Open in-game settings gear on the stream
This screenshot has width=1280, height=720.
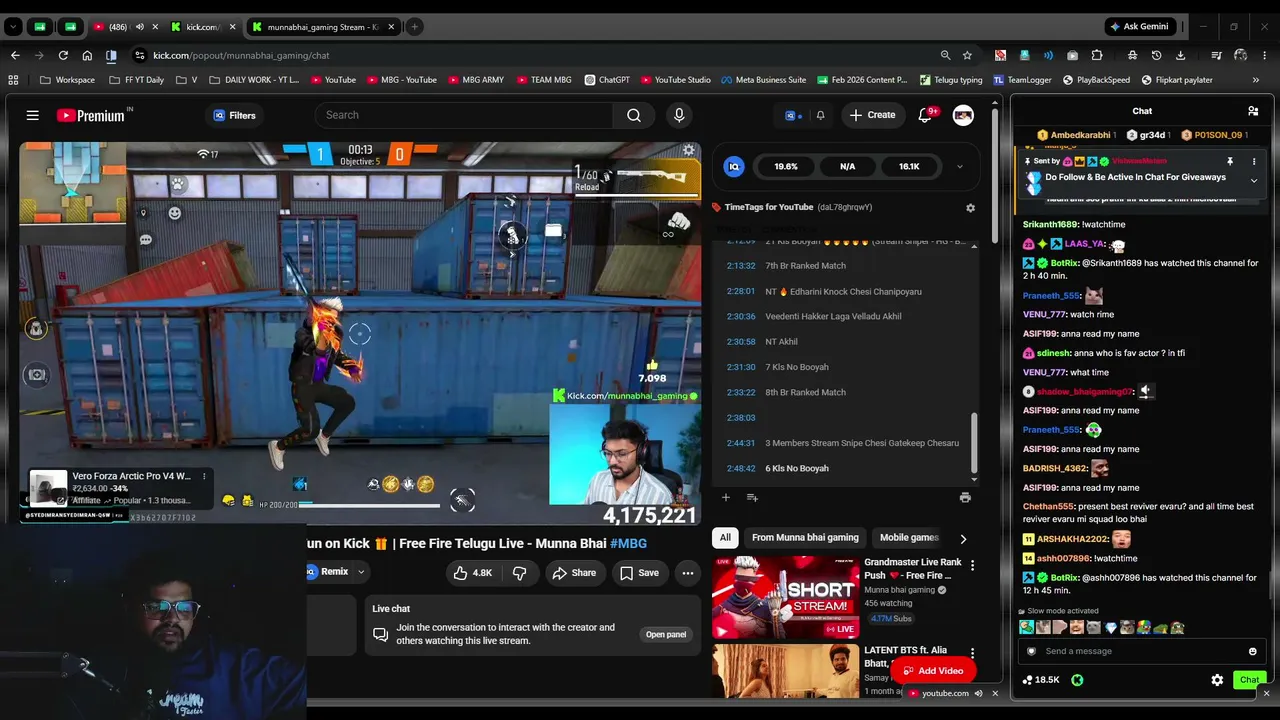tap(688, 151)
